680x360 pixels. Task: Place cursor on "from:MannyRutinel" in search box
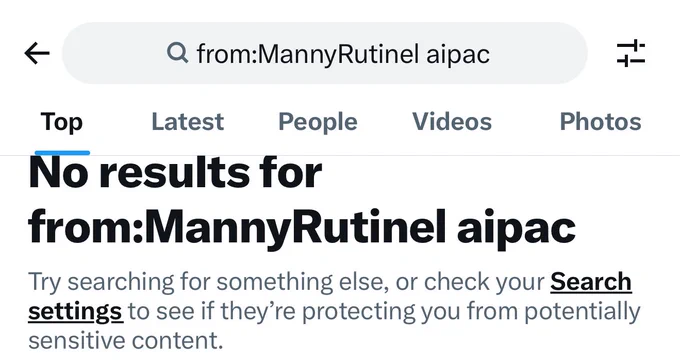(x=308, y=55)
